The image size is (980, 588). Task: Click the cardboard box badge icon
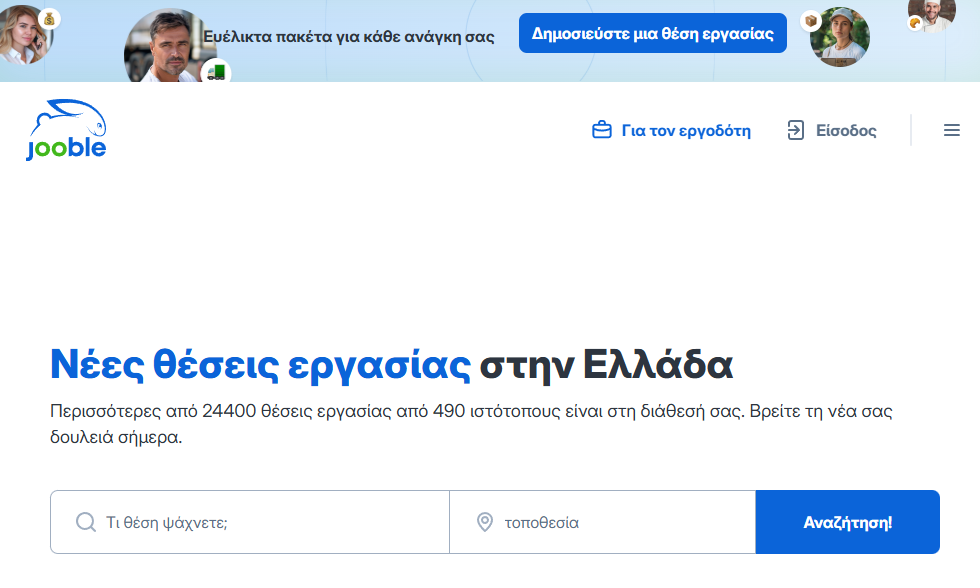[811, 21]
